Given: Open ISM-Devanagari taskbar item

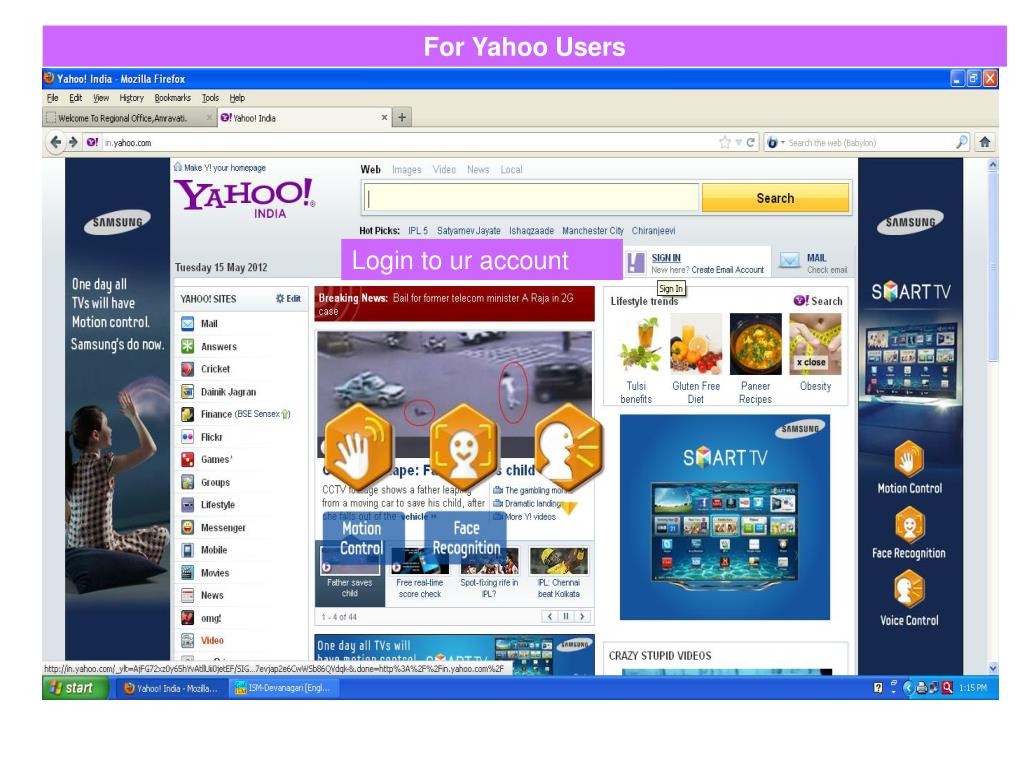Looking at the screenshot, I should tap(284, 688).
